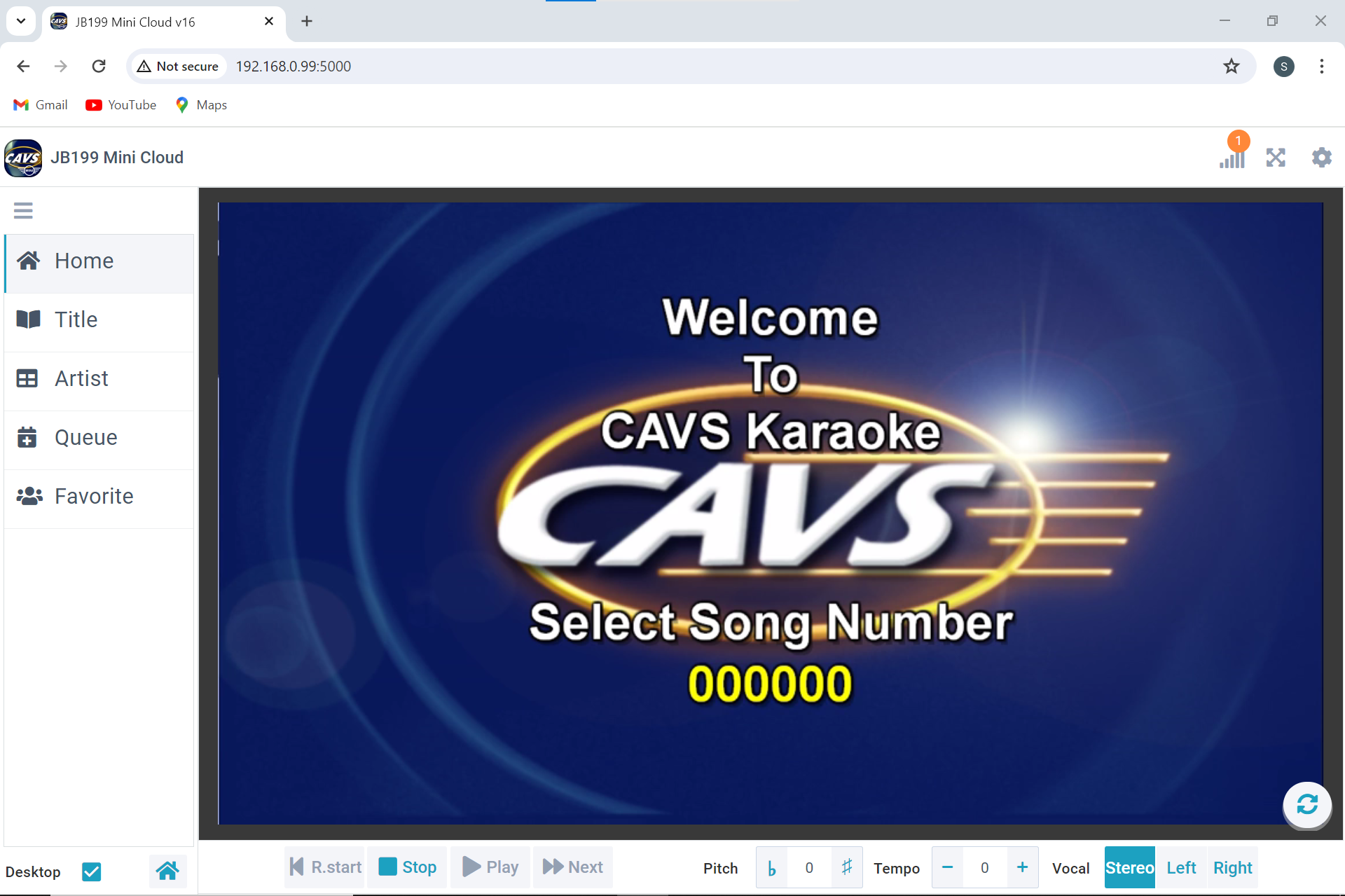The image size is (1345, 896).
Task: Click the Pitch value field
Action: coord(809,868)
